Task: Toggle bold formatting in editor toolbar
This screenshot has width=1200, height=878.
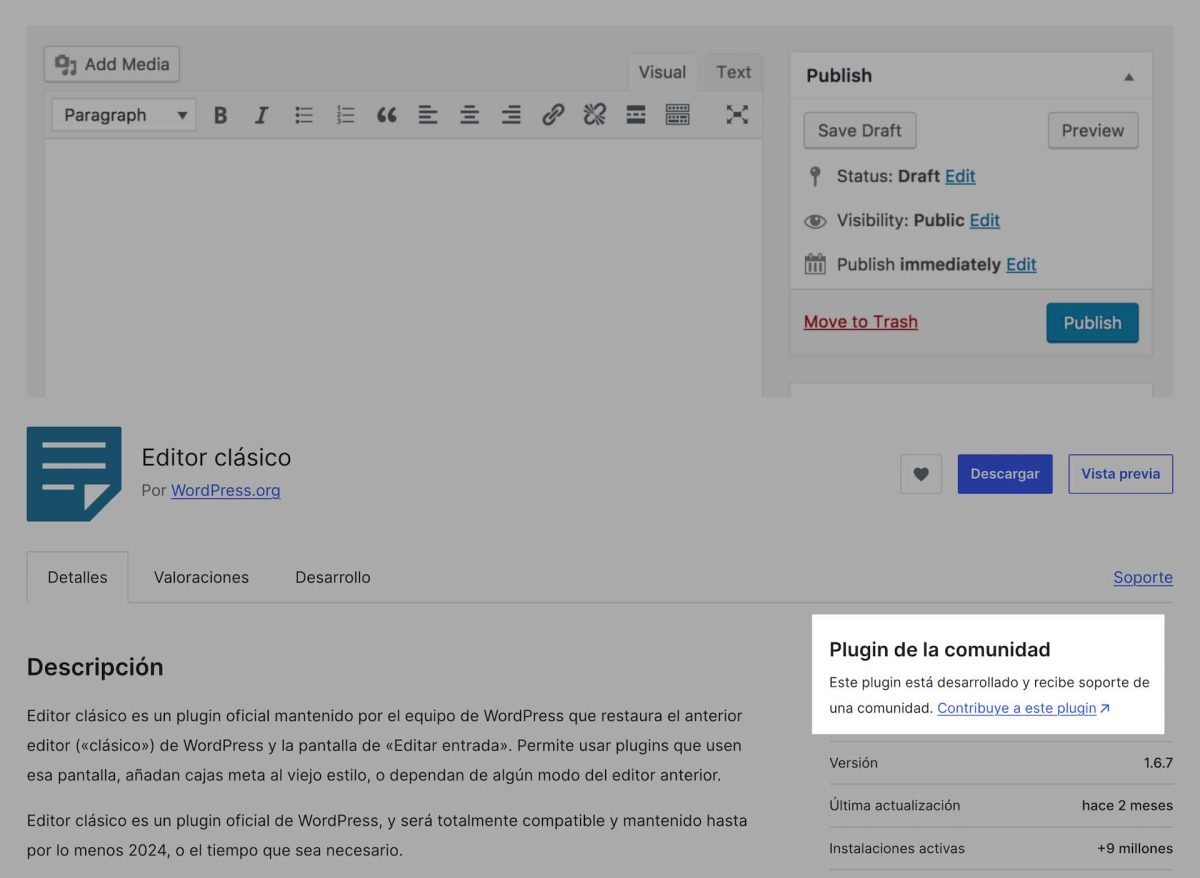Action: click(x=221, y=115)
